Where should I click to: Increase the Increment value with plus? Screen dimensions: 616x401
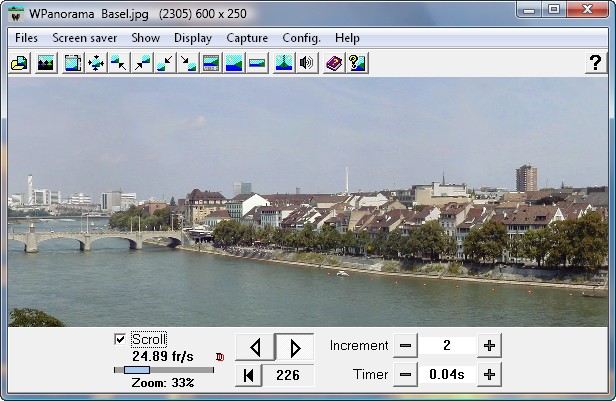click(489, 346)
